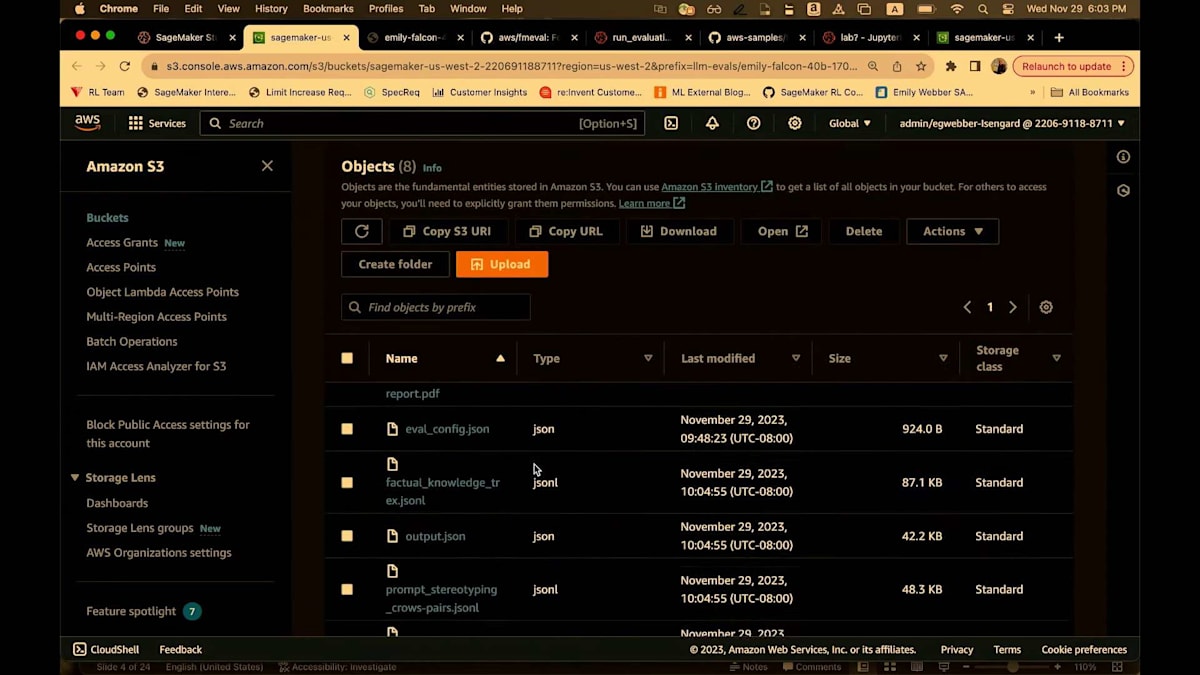Click the Chrome back arrow
Screen dimensions: 1200x675
pyautogui.click(x=77, y=66)
